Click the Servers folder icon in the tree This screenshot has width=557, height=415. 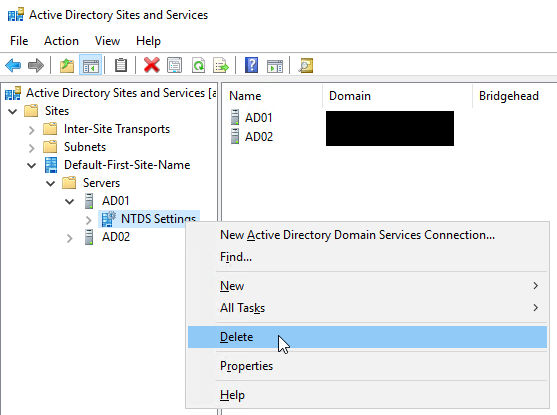click(x=69, y=183)
